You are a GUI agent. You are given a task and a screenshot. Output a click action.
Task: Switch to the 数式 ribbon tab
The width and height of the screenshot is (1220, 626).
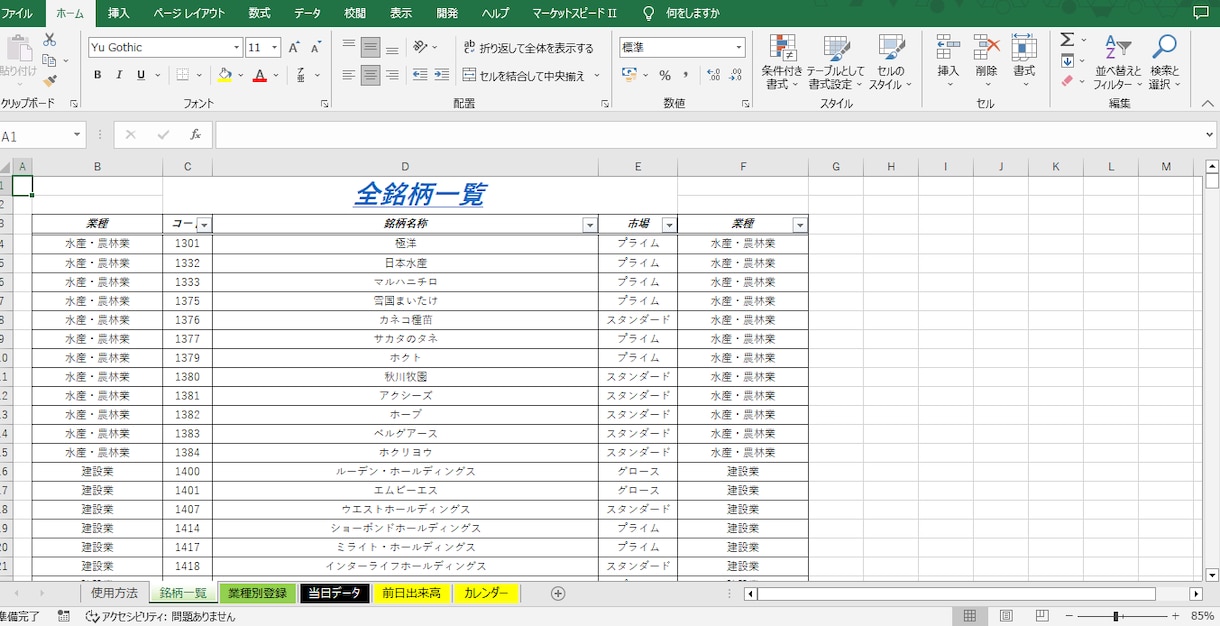[260, 13]
